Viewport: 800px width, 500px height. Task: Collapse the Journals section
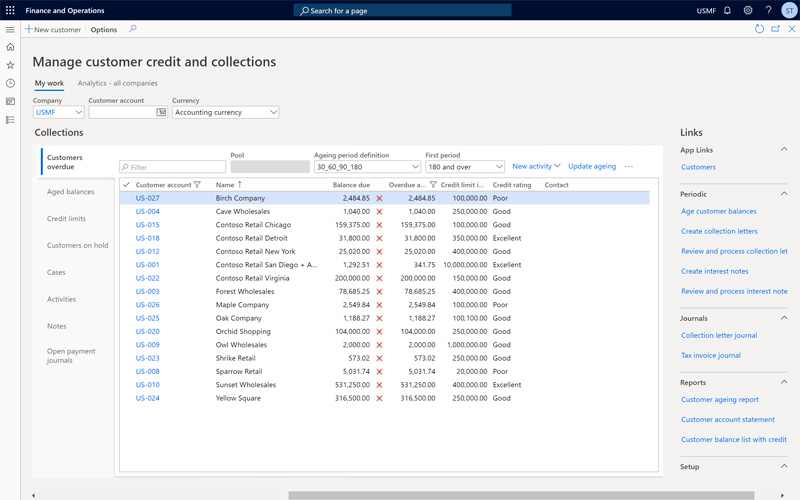(x=784, y=318)
